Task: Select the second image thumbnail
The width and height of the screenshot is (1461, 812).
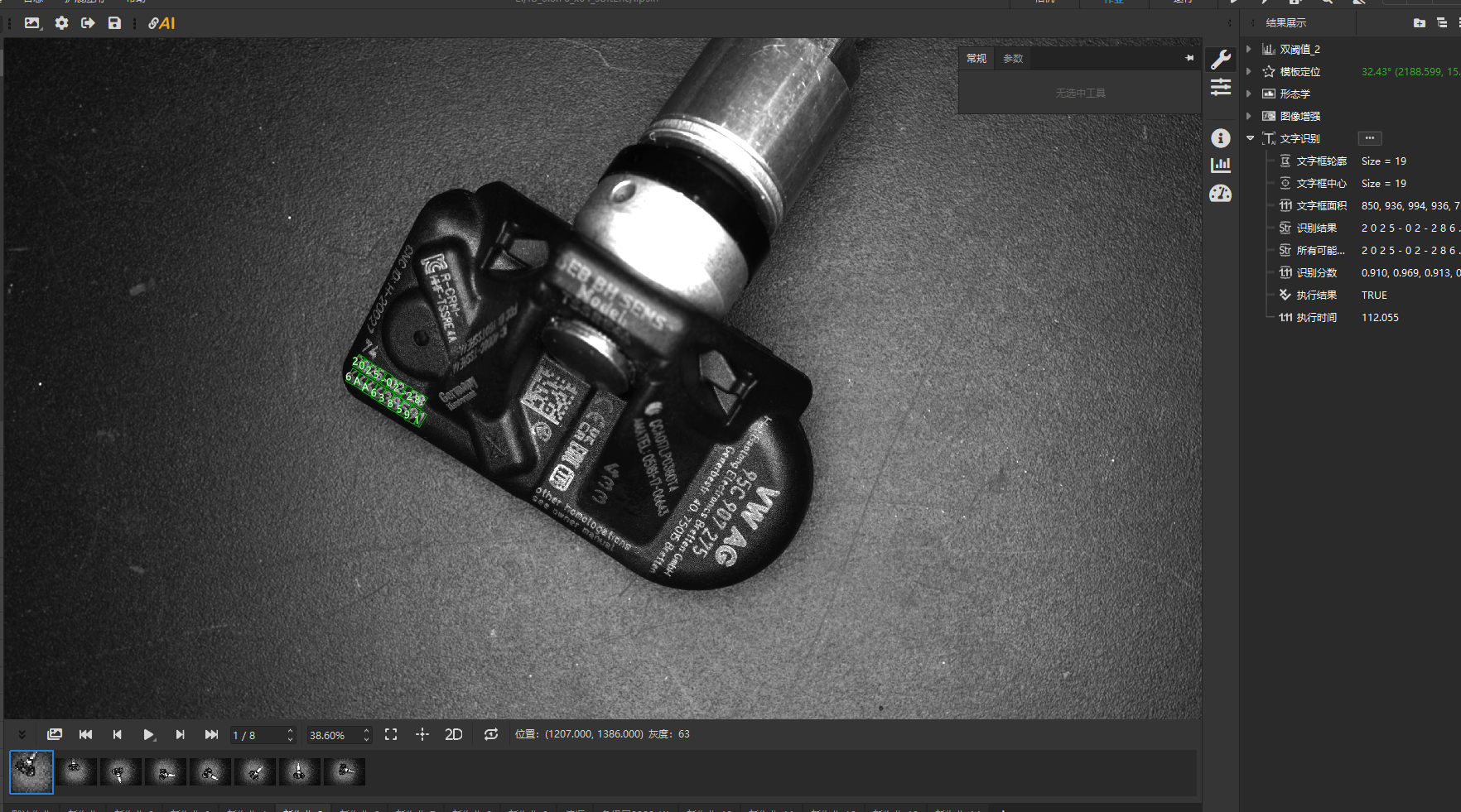Action: click(x=76, y=772)
